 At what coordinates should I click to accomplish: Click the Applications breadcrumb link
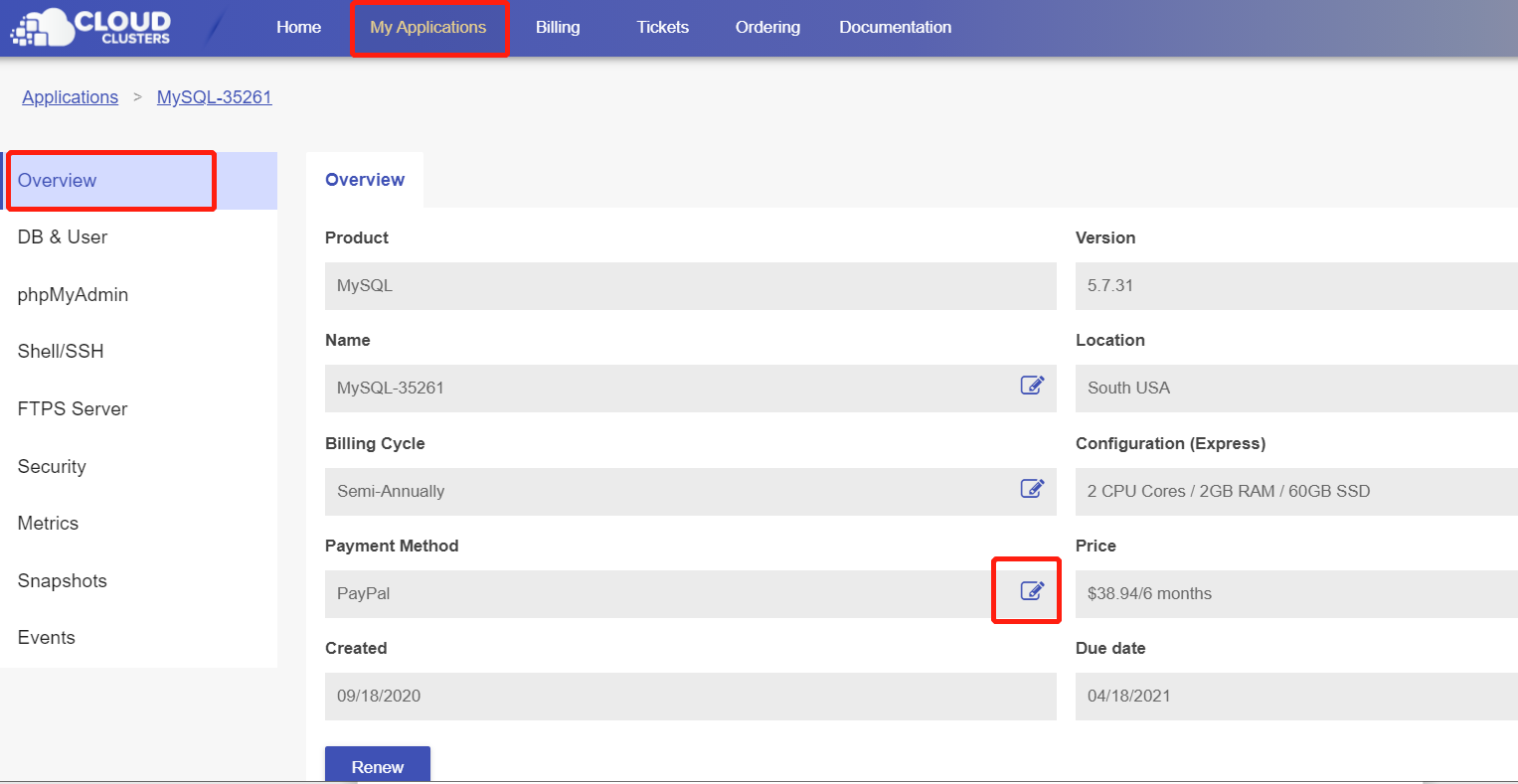70,97
